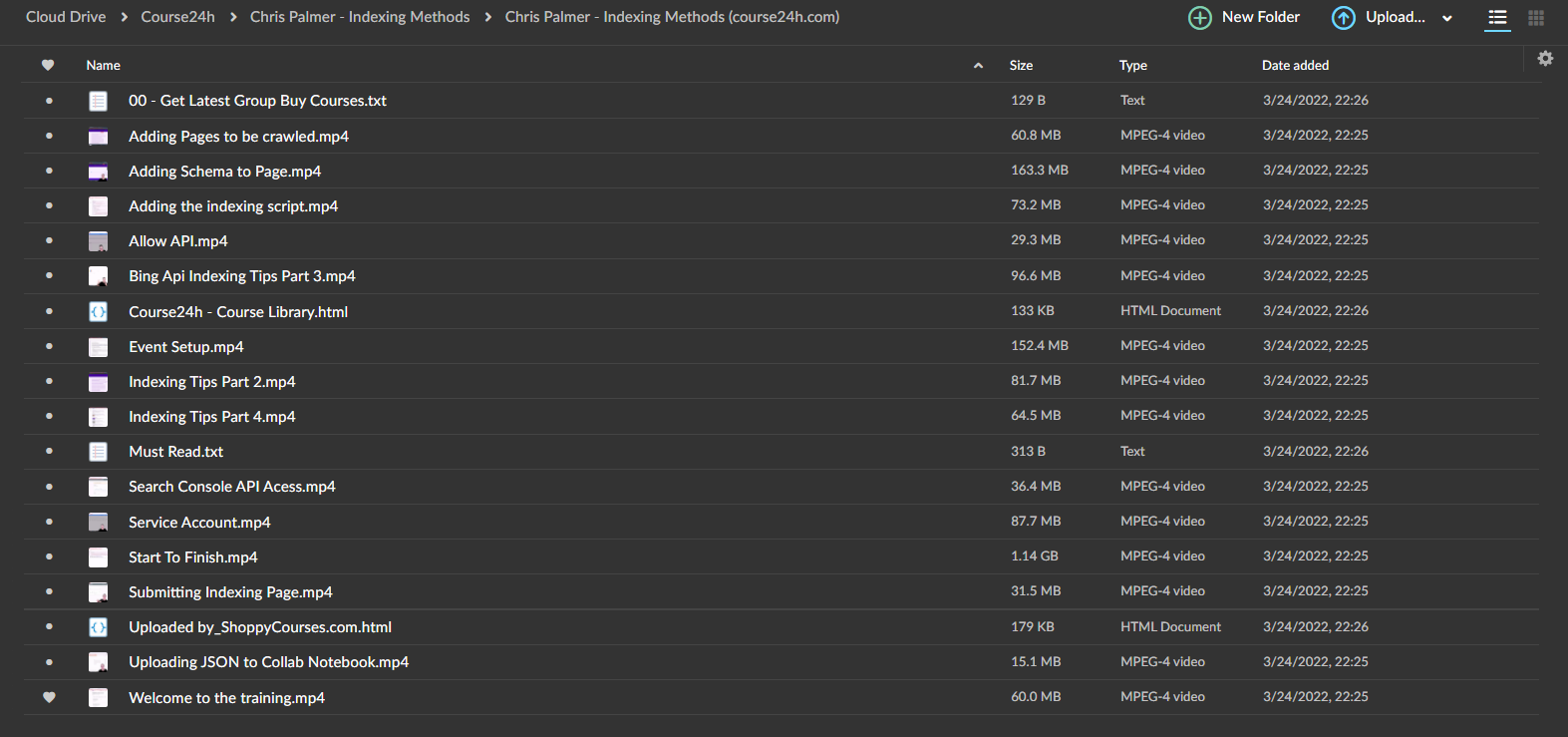Sort files by Size column
Viewport: 1568px width, 737px height.
[x=1021, y=65]
